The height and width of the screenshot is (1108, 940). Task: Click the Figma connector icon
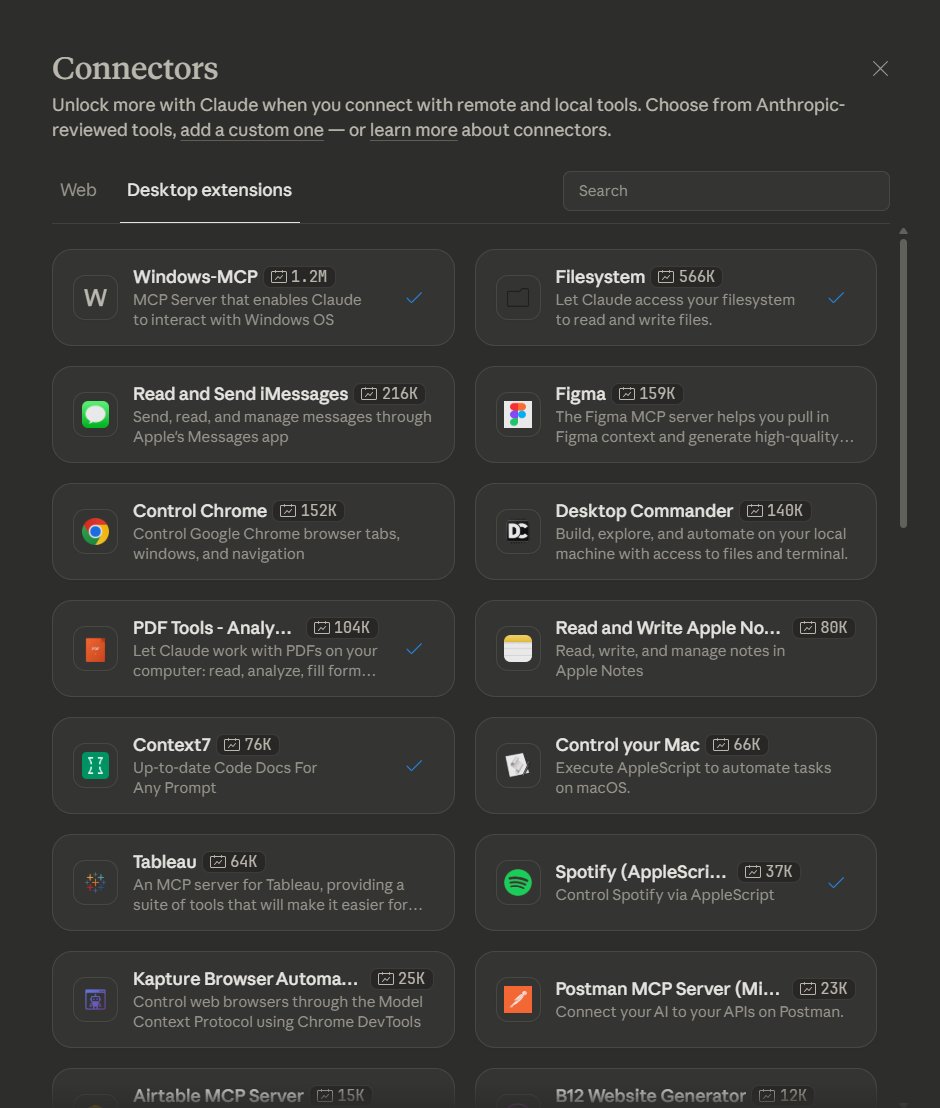click(518, 414)
